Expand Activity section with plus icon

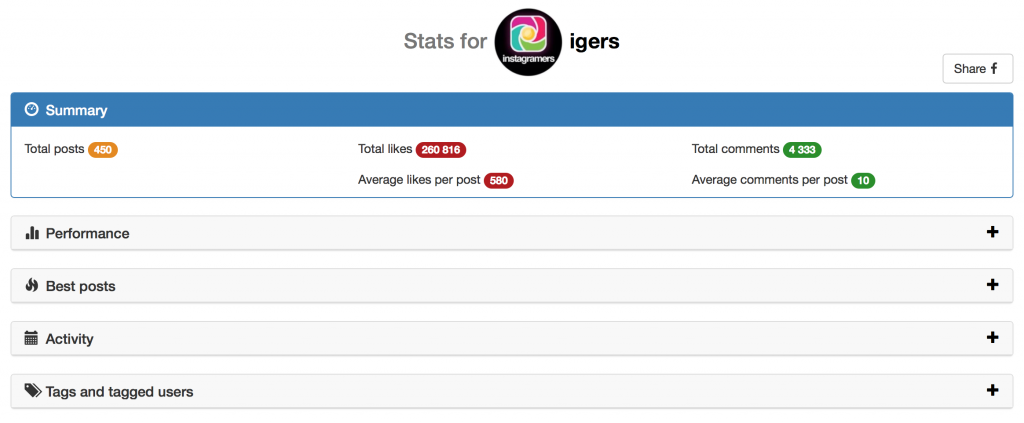pos(993,338)
